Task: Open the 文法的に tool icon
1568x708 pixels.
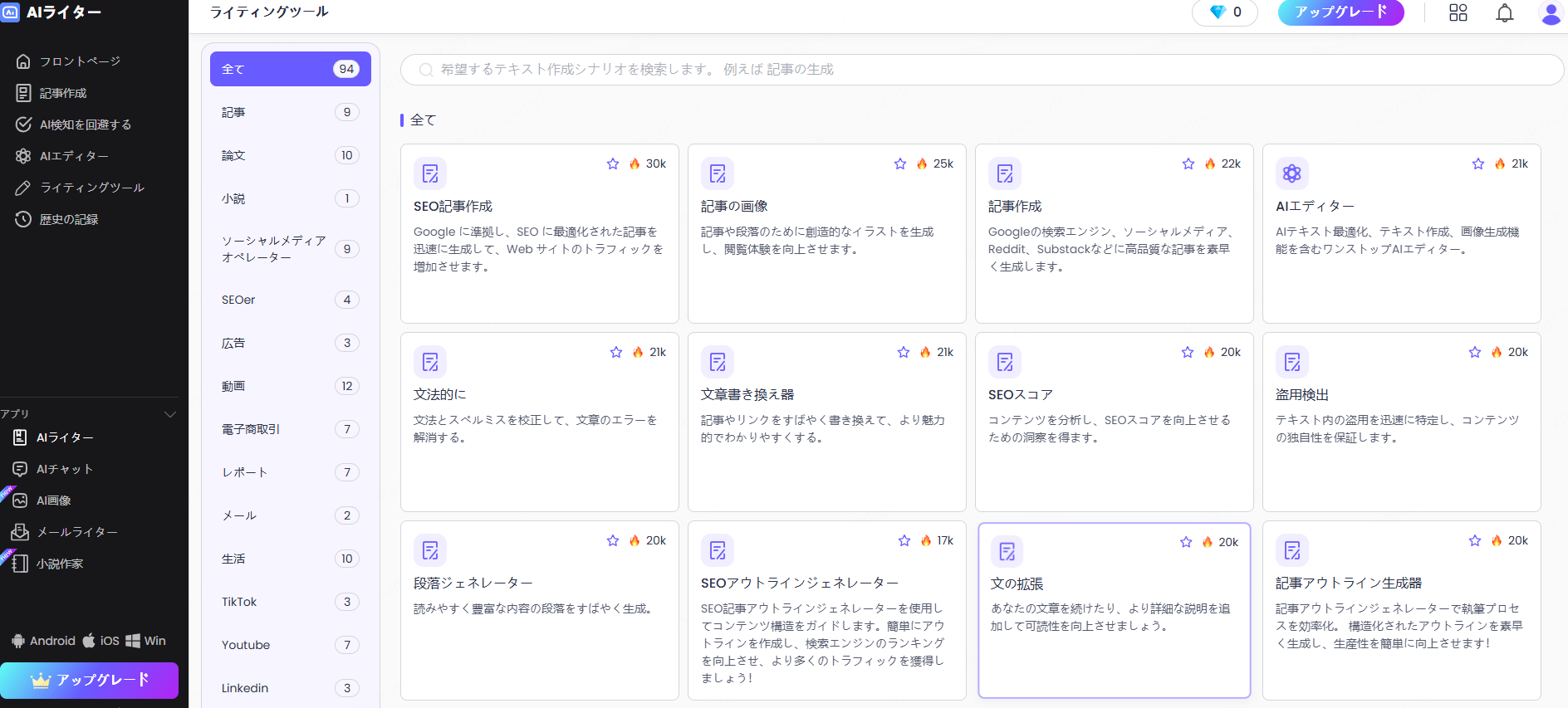Action: coord(430,362)
